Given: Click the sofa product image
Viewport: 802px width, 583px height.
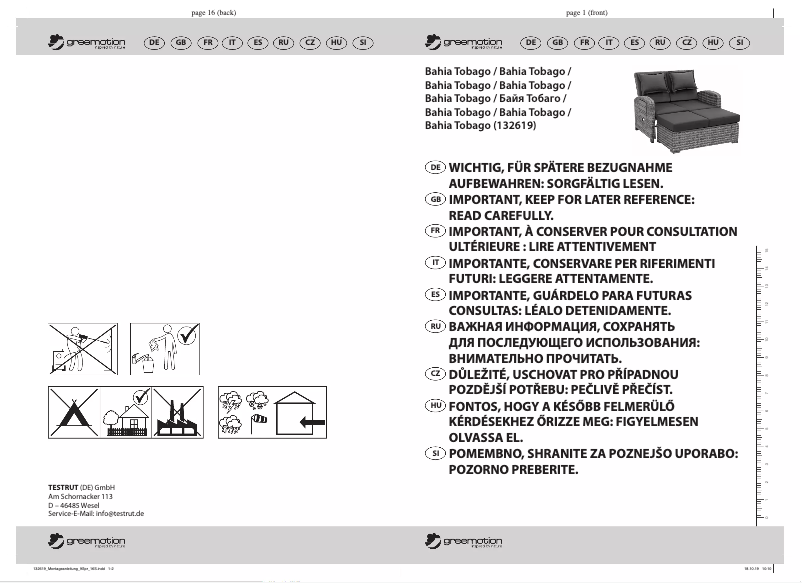Looking at the screenshot, I should click(682, 110).
